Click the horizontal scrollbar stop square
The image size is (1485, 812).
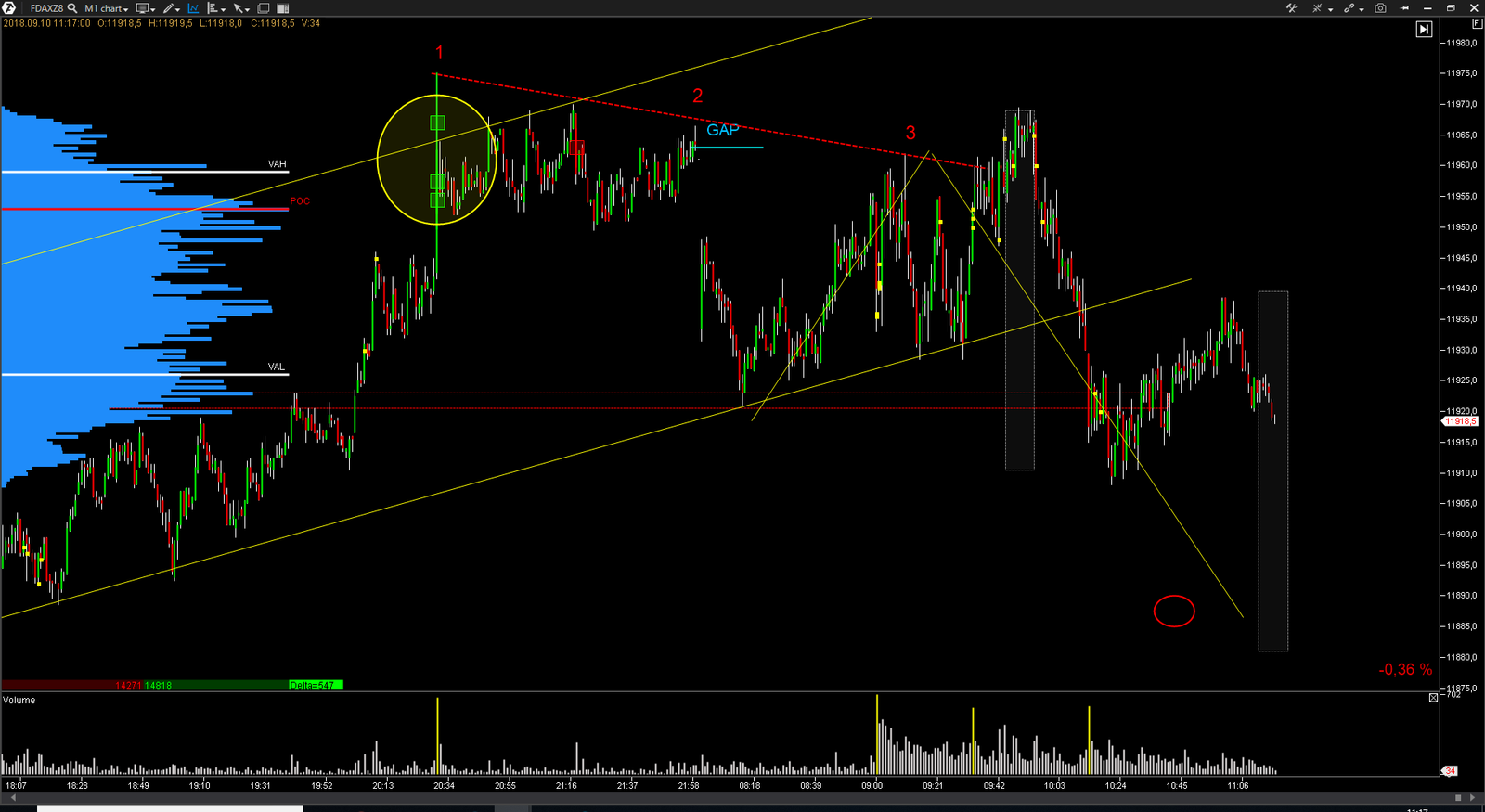point(1458,798)
